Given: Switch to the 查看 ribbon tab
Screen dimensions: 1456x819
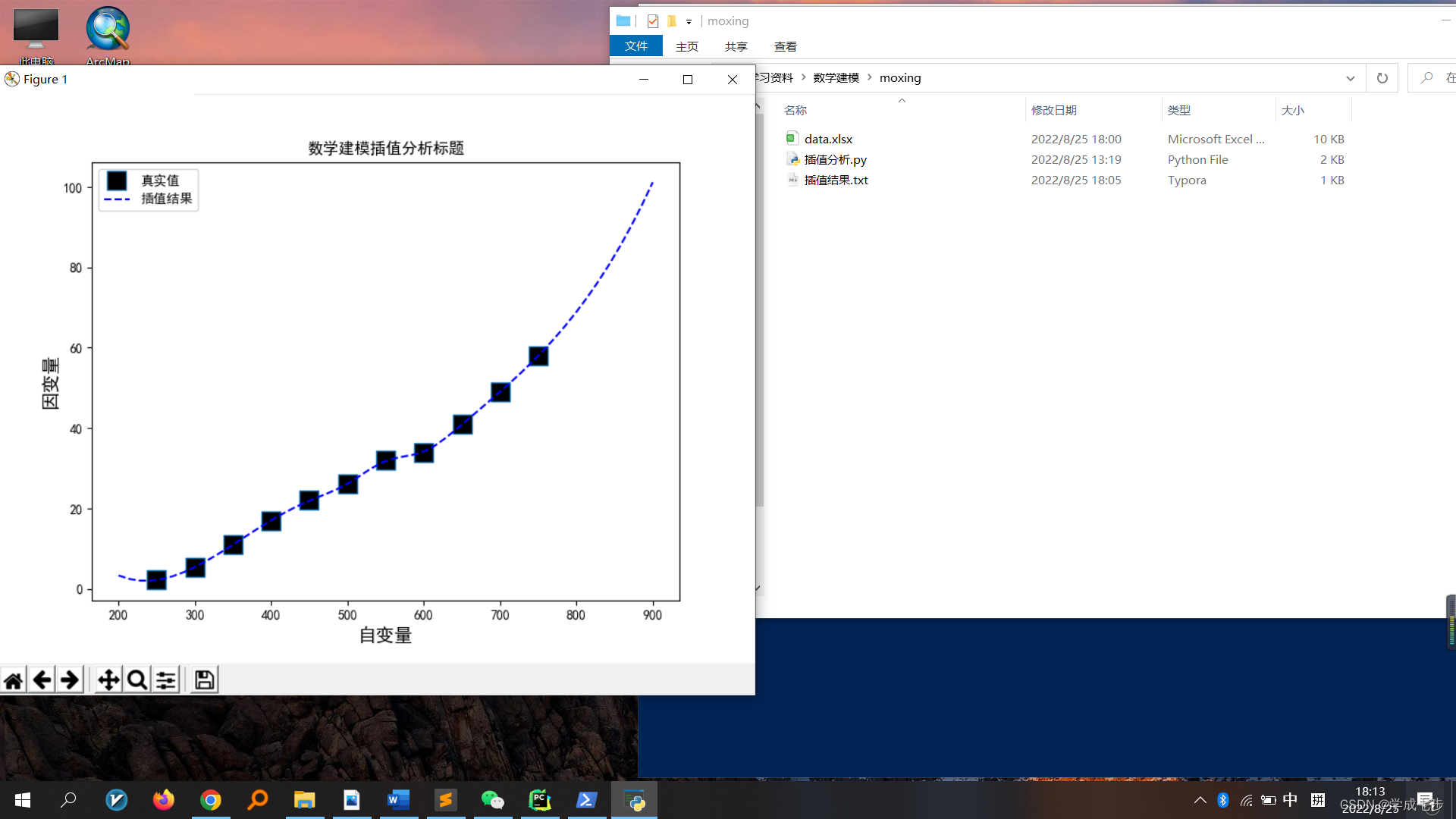Looking at the screenshot, I should point(785,46).
